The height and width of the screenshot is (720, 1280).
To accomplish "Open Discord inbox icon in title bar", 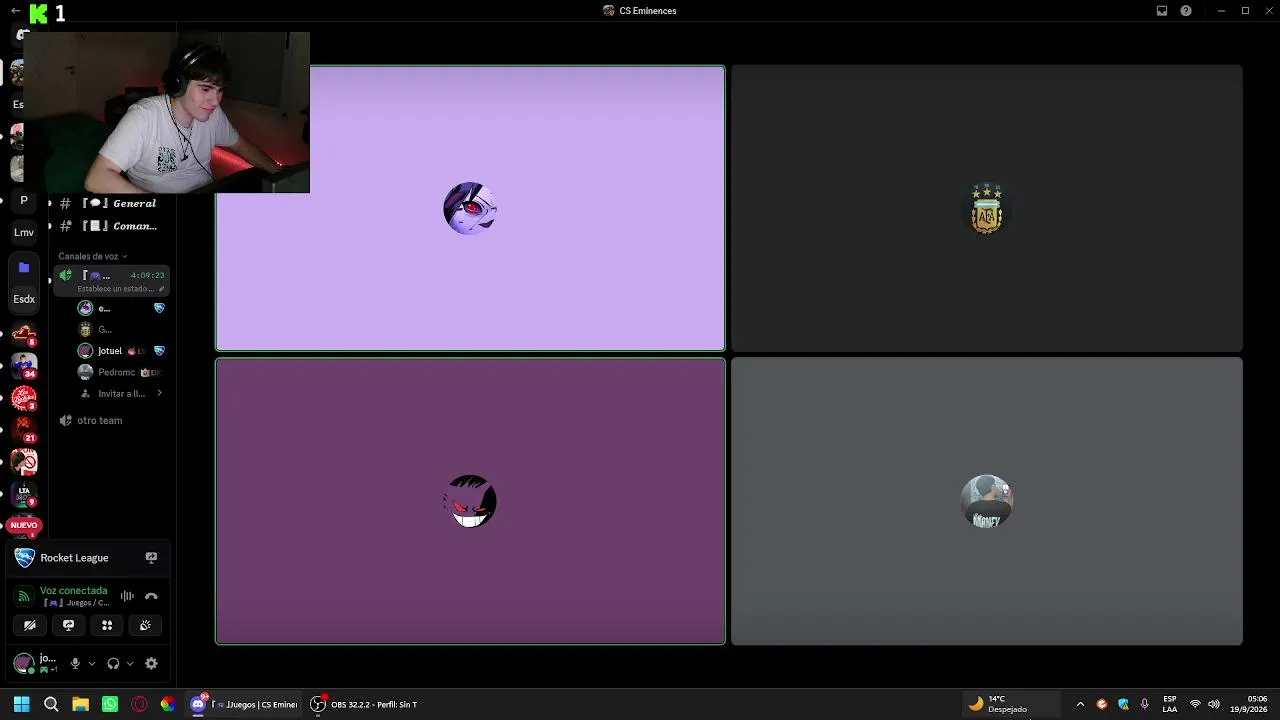I will pyautogui.click(x=1162, y=11).
